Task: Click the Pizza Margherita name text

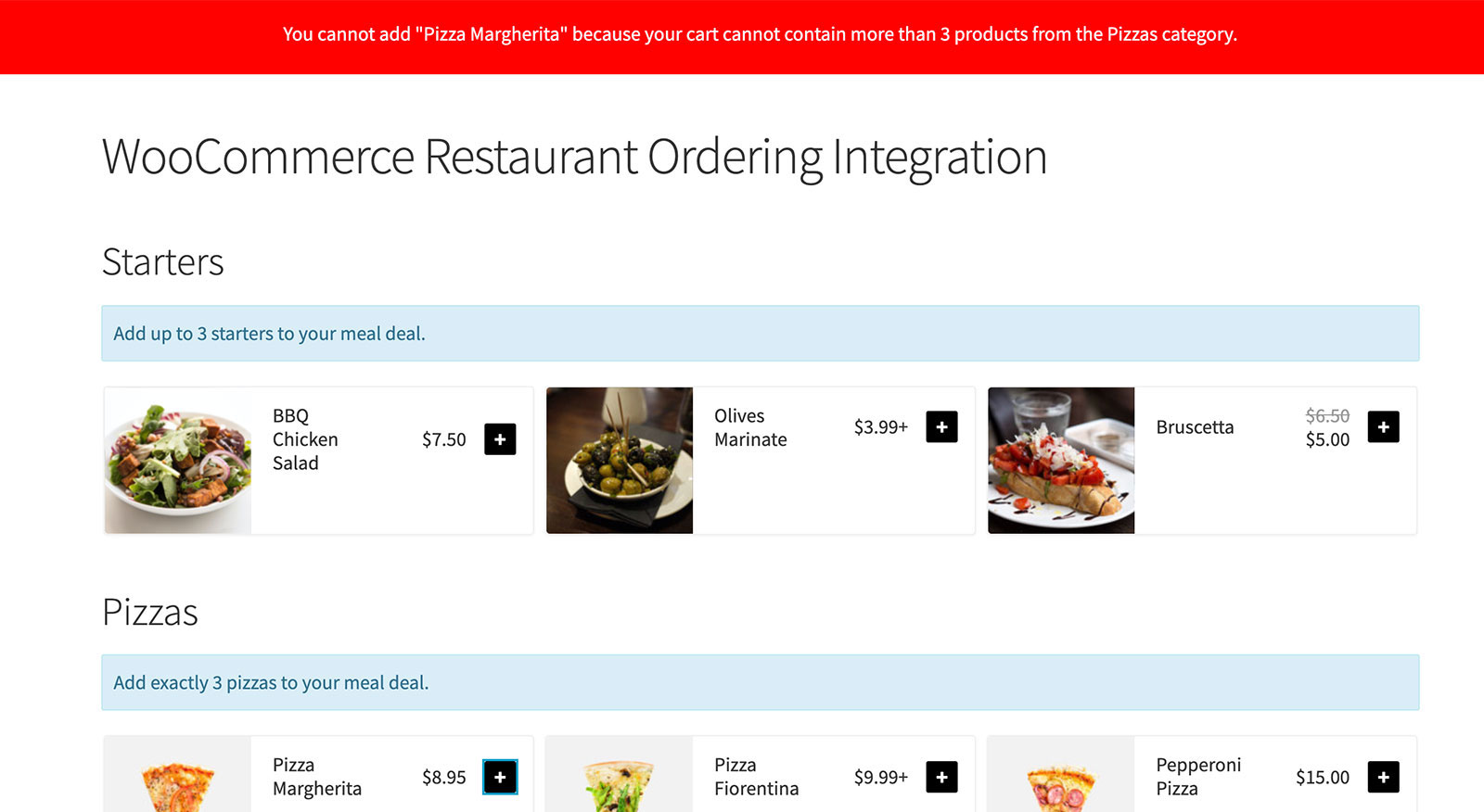Action: pos(316,777)
